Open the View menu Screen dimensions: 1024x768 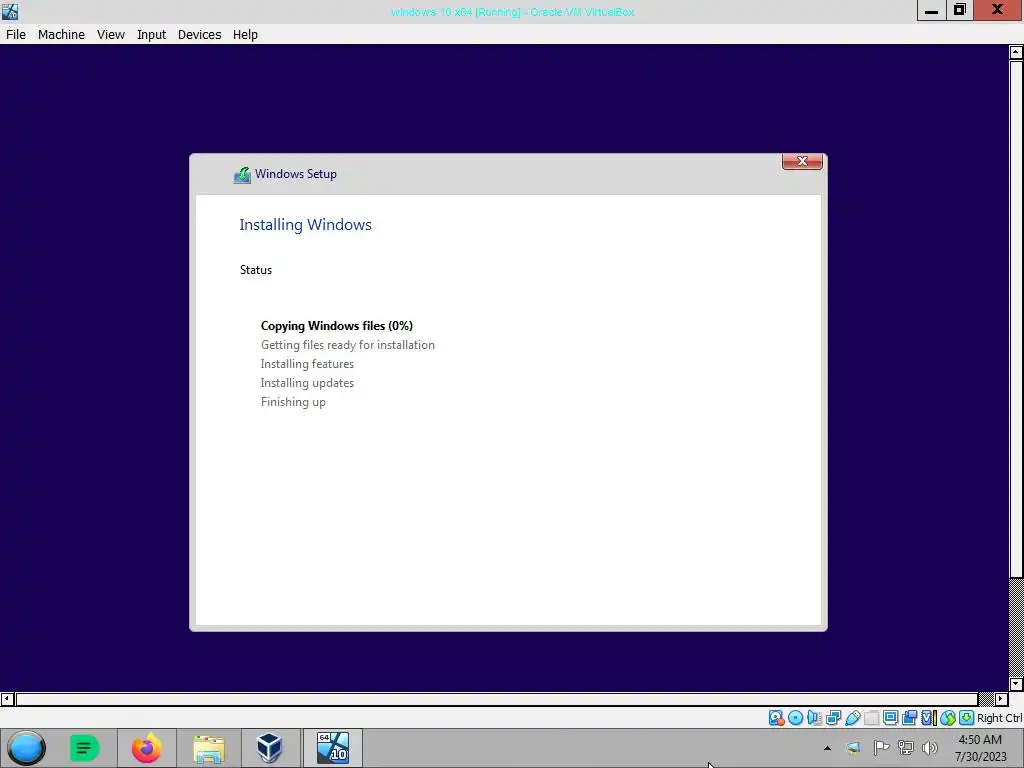(111, 35)
